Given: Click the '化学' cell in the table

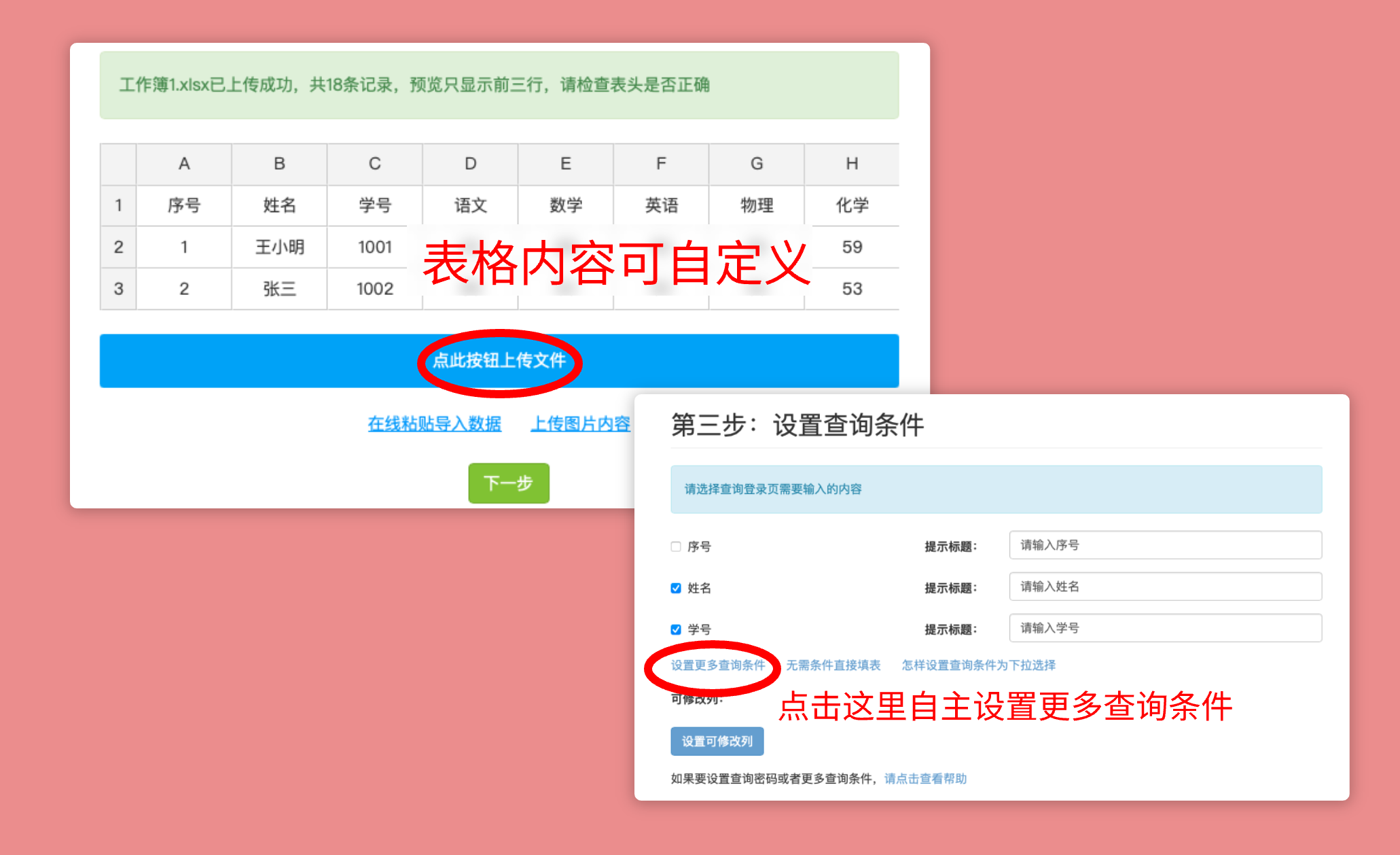Looking at the screenshot, I should pos(852,205).
